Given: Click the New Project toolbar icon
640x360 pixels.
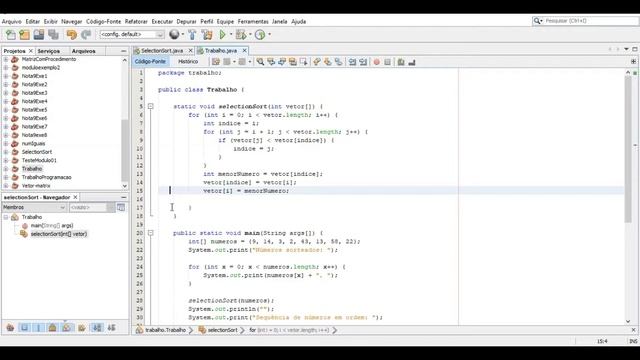Looking at the screenshot, I should (24, 35).
